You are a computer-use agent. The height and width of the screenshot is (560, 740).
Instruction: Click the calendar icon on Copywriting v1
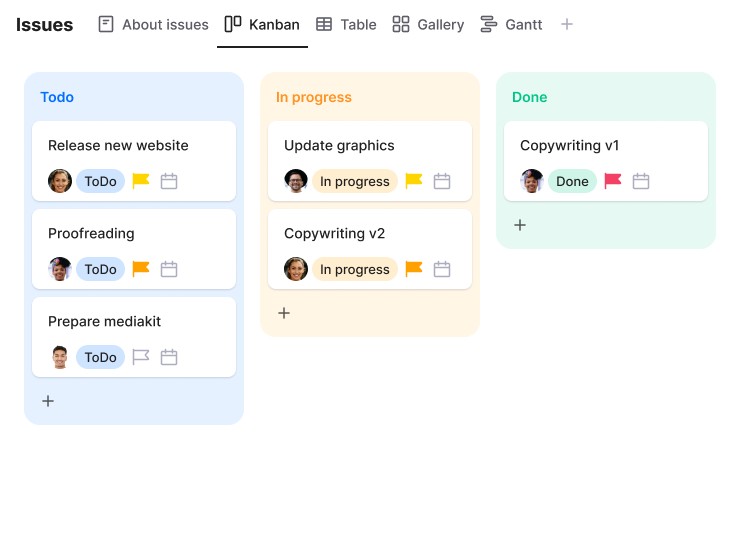click(x=641, y=181)
